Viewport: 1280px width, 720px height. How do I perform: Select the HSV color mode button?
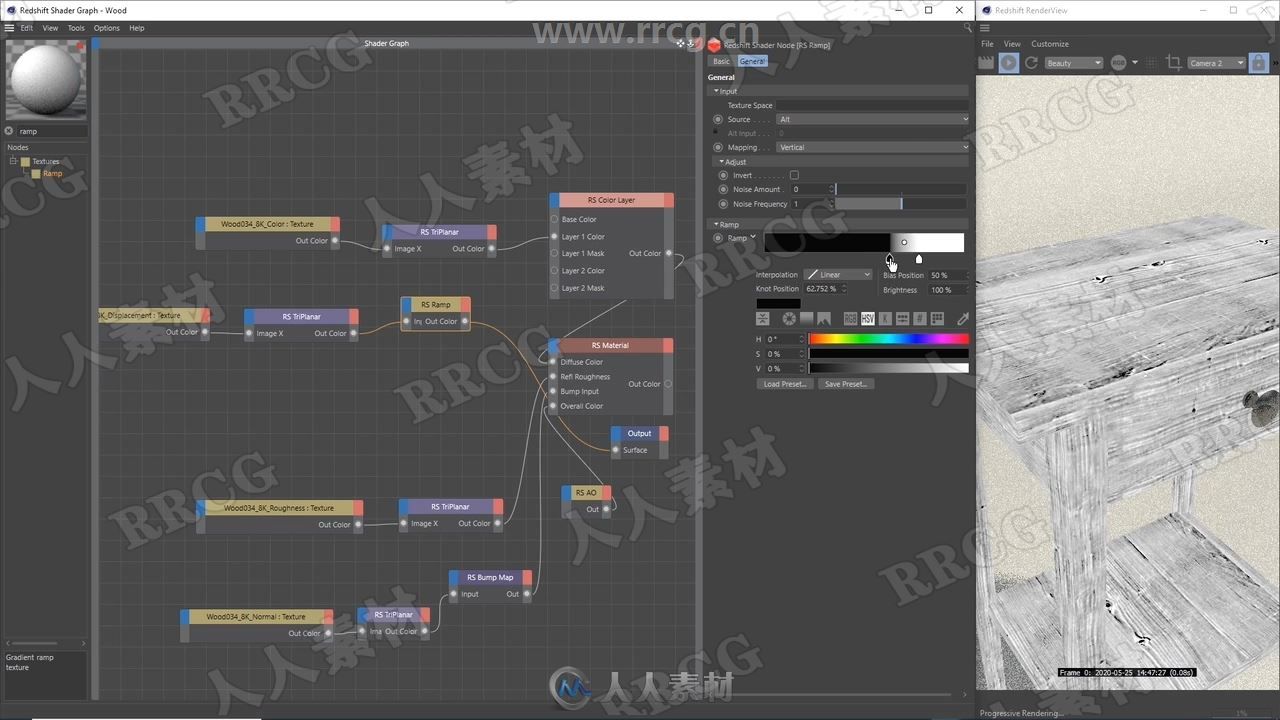(x=868, y=319)
